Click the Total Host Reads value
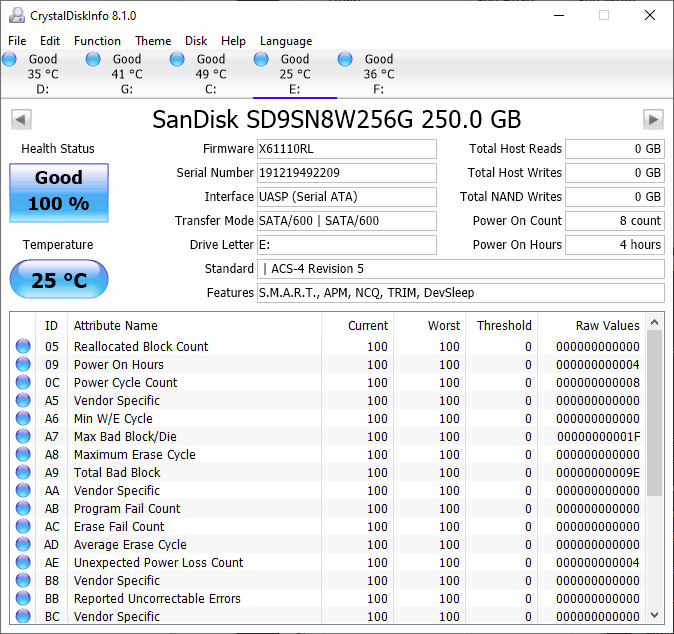Screen dimensions: 674x634 click(615, 149)
